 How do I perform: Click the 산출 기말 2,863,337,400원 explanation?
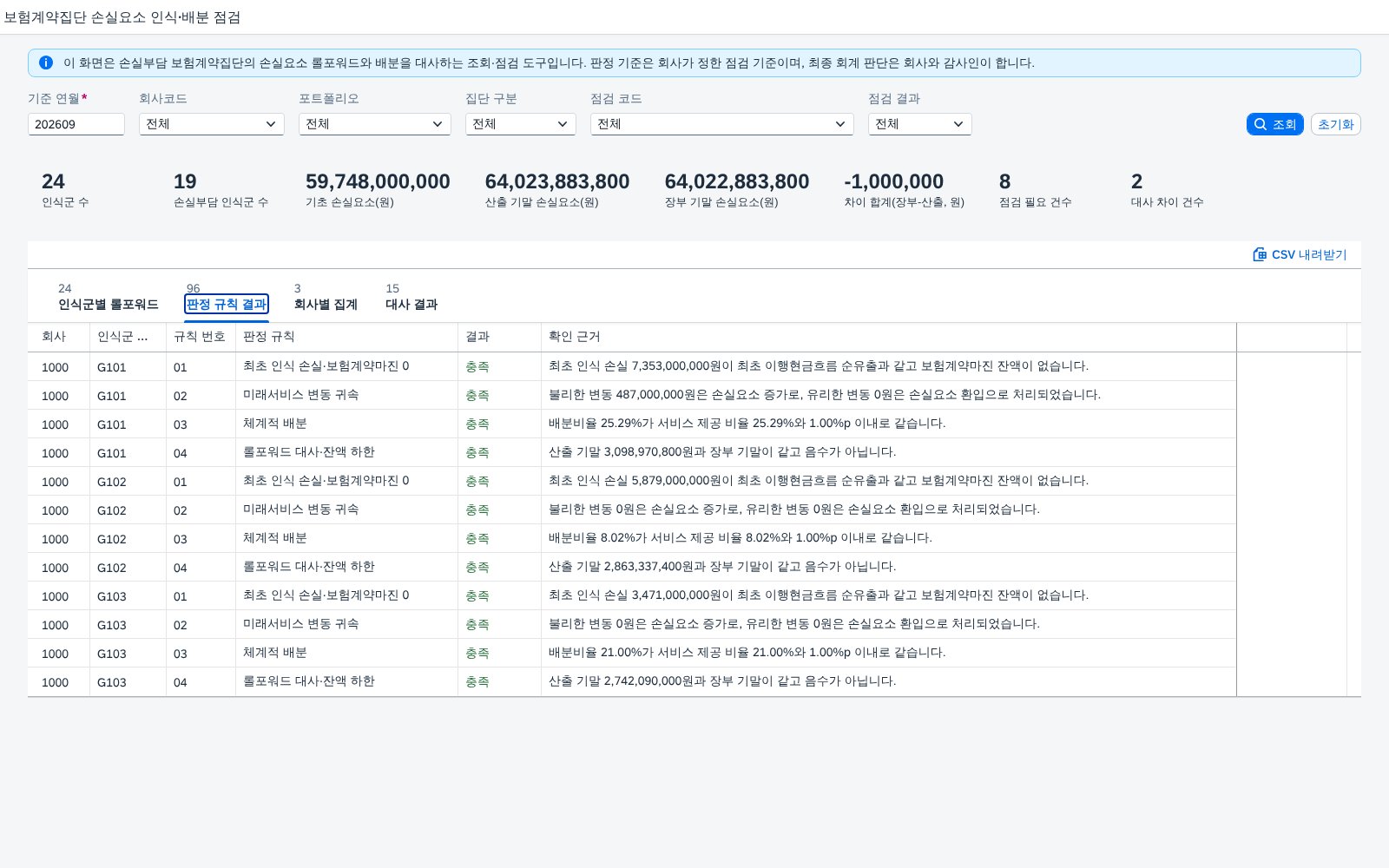722,567
